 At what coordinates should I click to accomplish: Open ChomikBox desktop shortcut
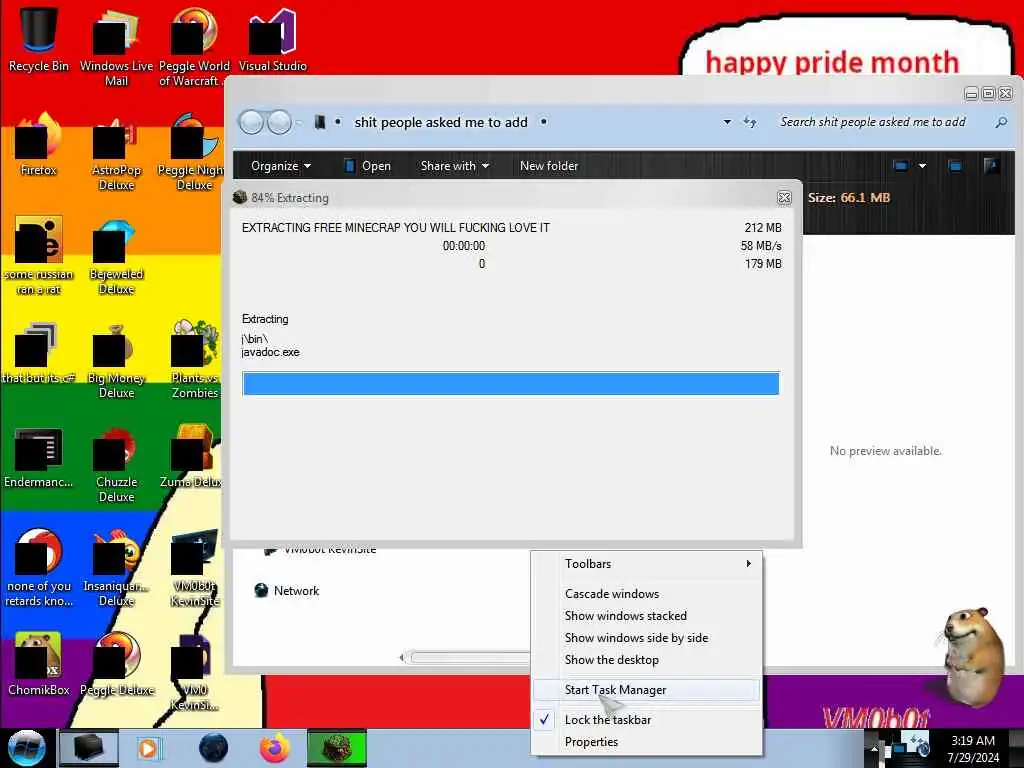click(38, 664)
